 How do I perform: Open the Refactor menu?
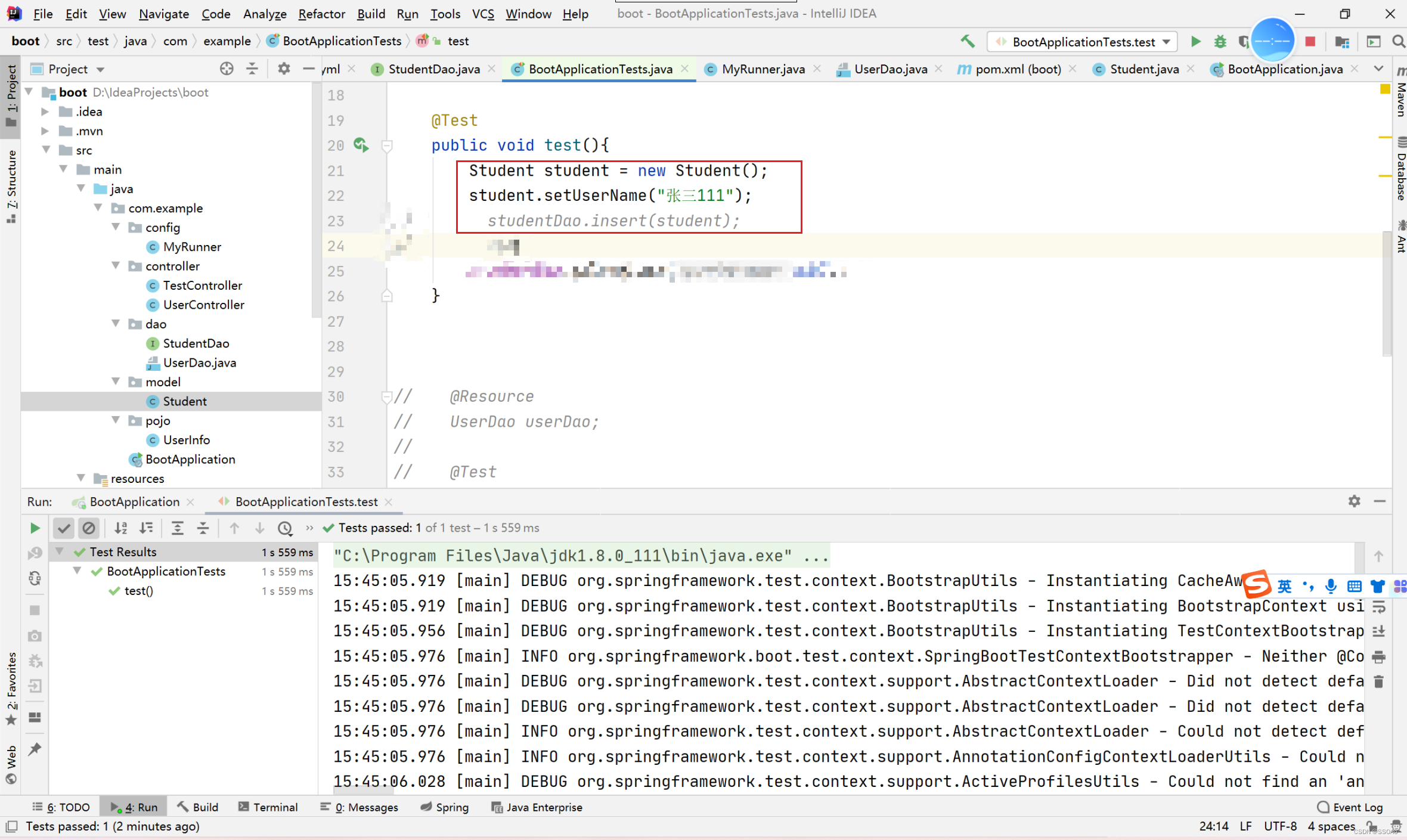point(321,14)
